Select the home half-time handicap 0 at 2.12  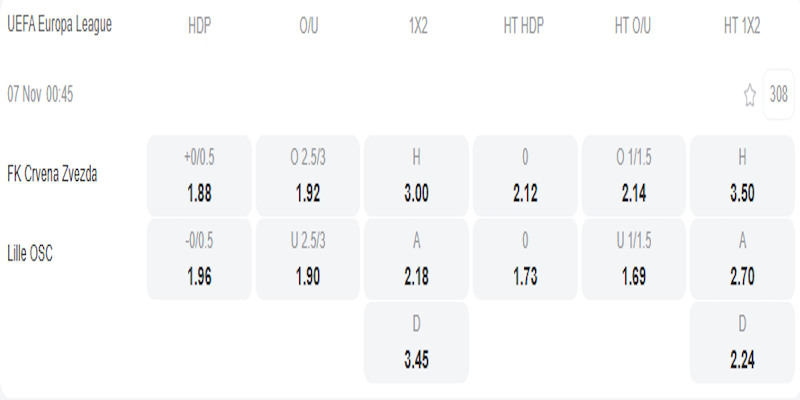(525, 176)
